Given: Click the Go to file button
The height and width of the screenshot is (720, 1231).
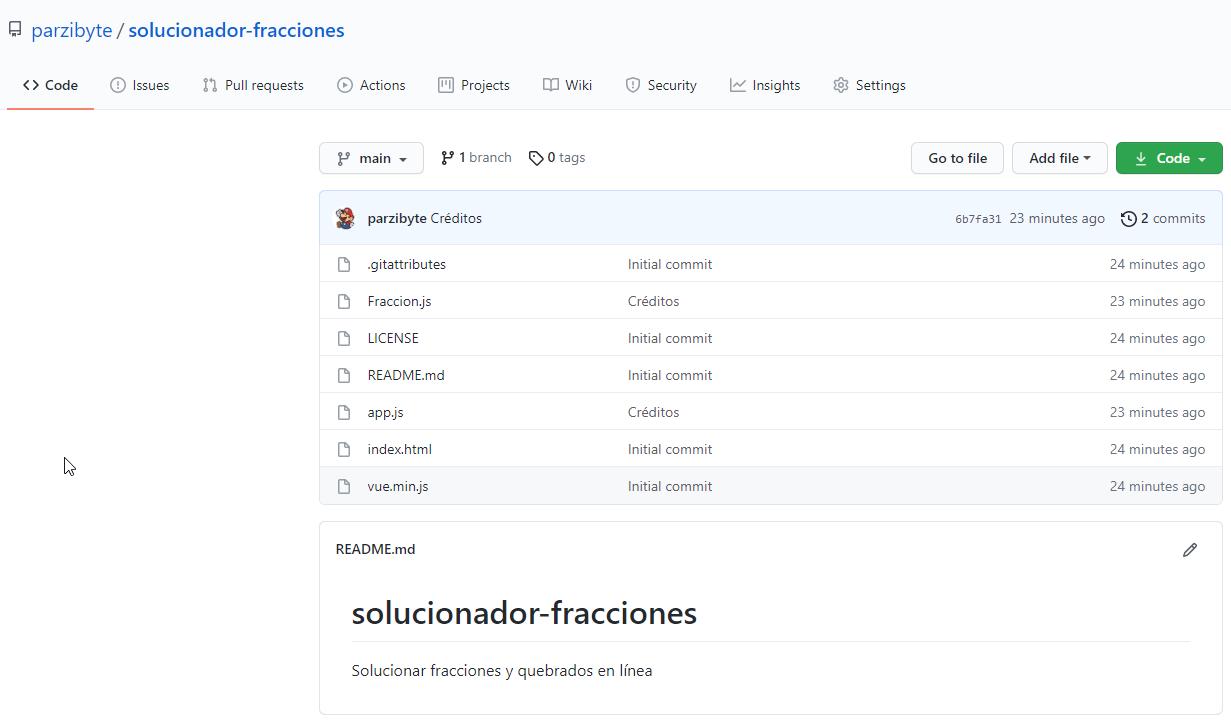Looking at the screenshot, I should pos(957,158).
